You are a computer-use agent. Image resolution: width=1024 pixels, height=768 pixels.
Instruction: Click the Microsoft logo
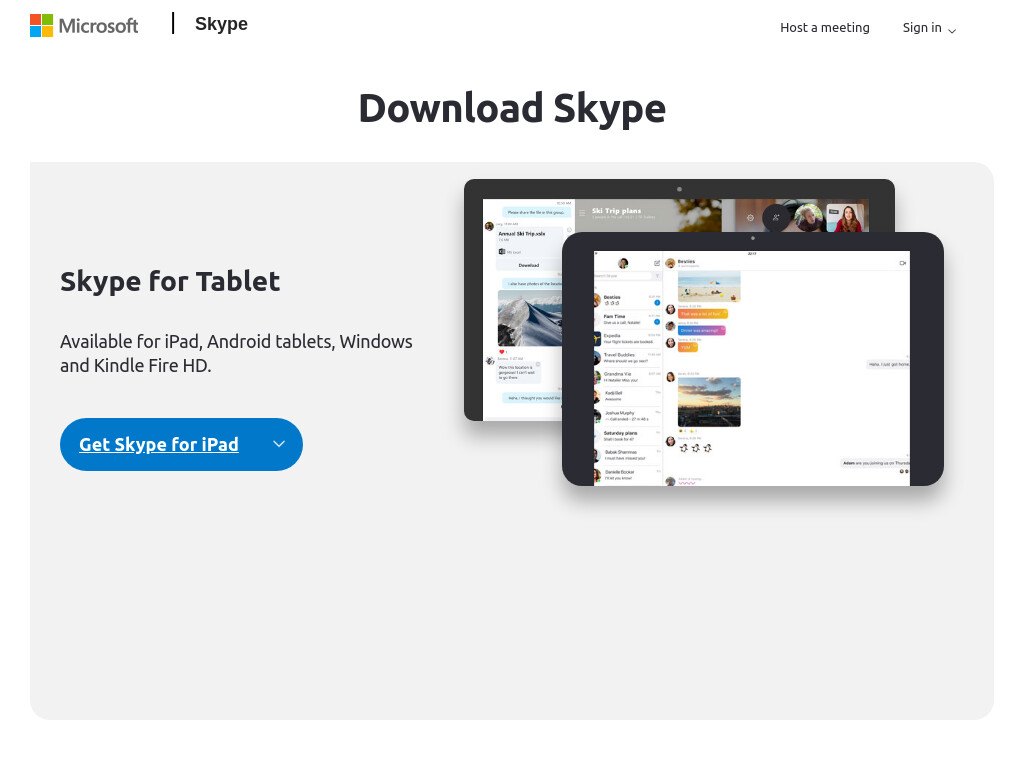84,25
